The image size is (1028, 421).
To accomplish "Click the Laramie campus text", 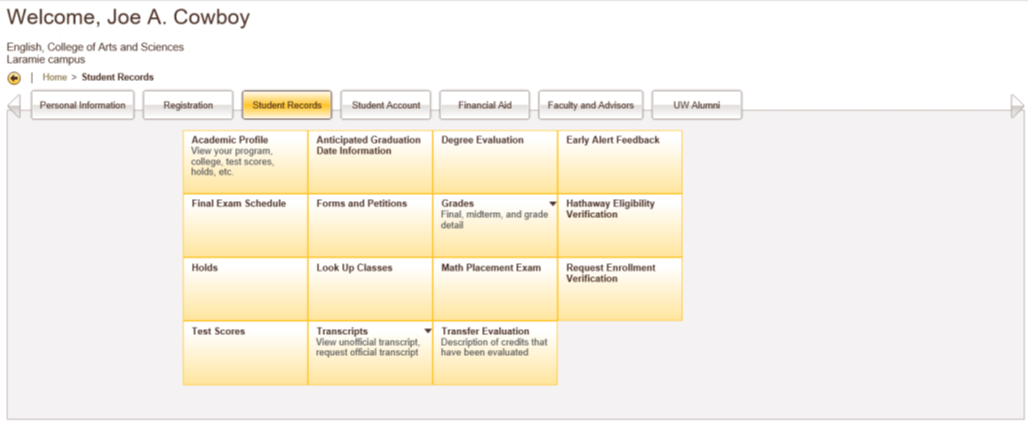I will (46, 60).
